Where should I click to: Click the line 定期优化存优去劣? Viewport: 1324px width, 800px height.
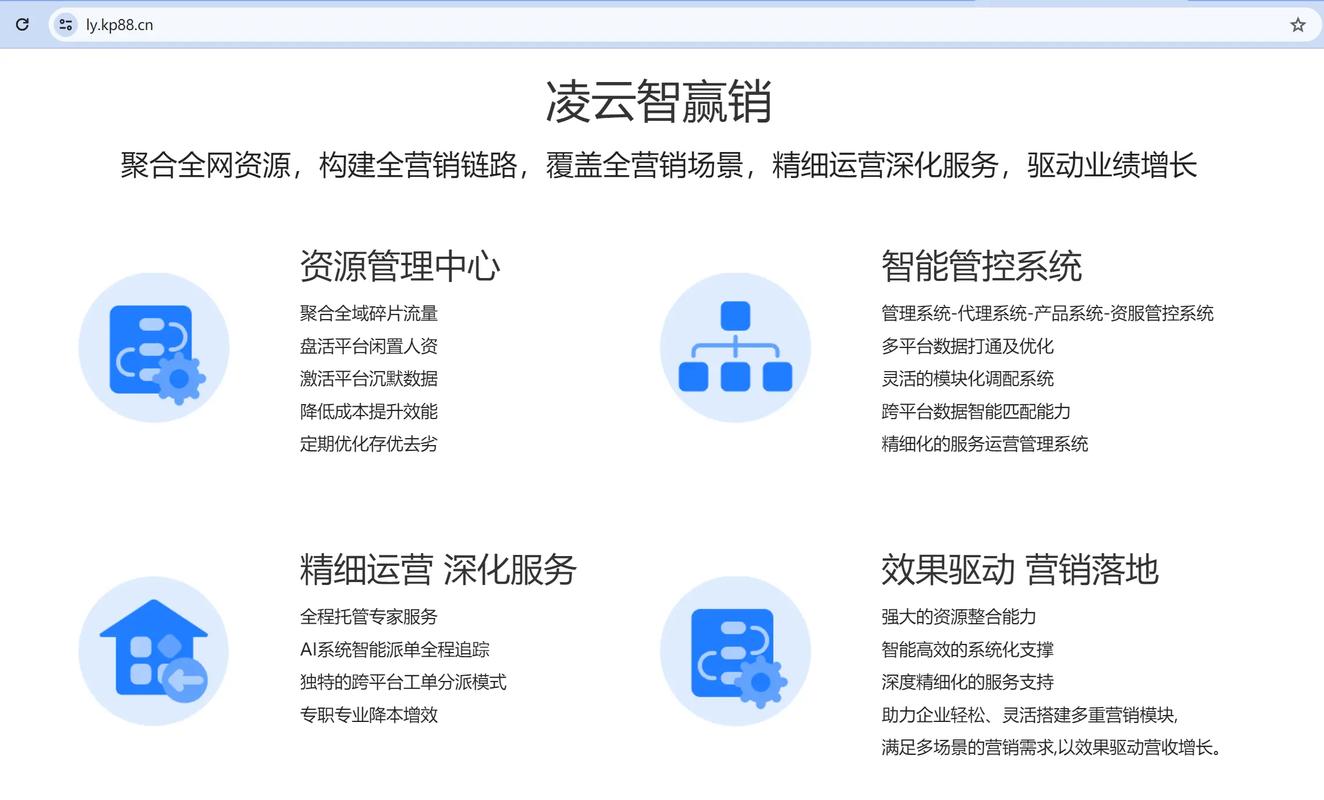click(369, 443)
